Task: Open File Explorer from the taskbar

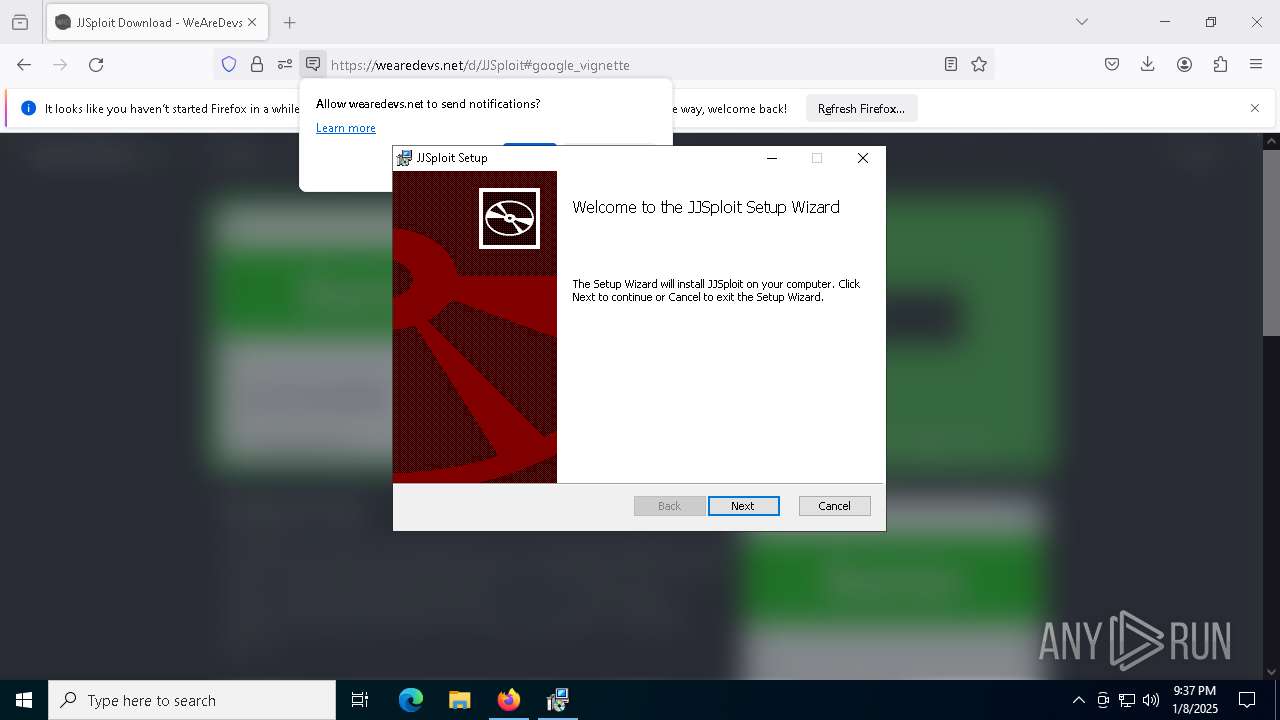Action: pyautogui.click(x=459, y=700)
